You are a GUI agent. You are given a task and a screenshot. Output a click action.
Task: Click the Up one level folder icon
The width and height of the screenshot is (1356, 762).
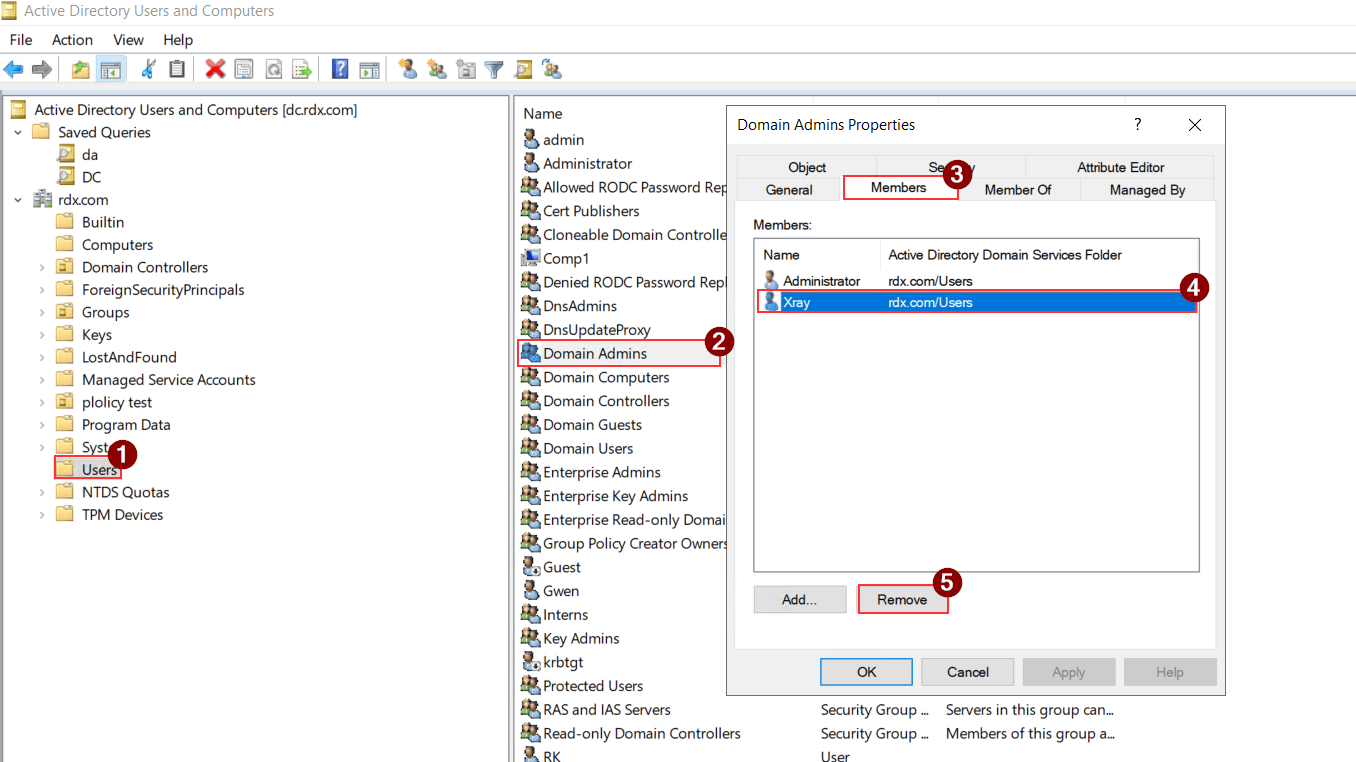(80, 69)
